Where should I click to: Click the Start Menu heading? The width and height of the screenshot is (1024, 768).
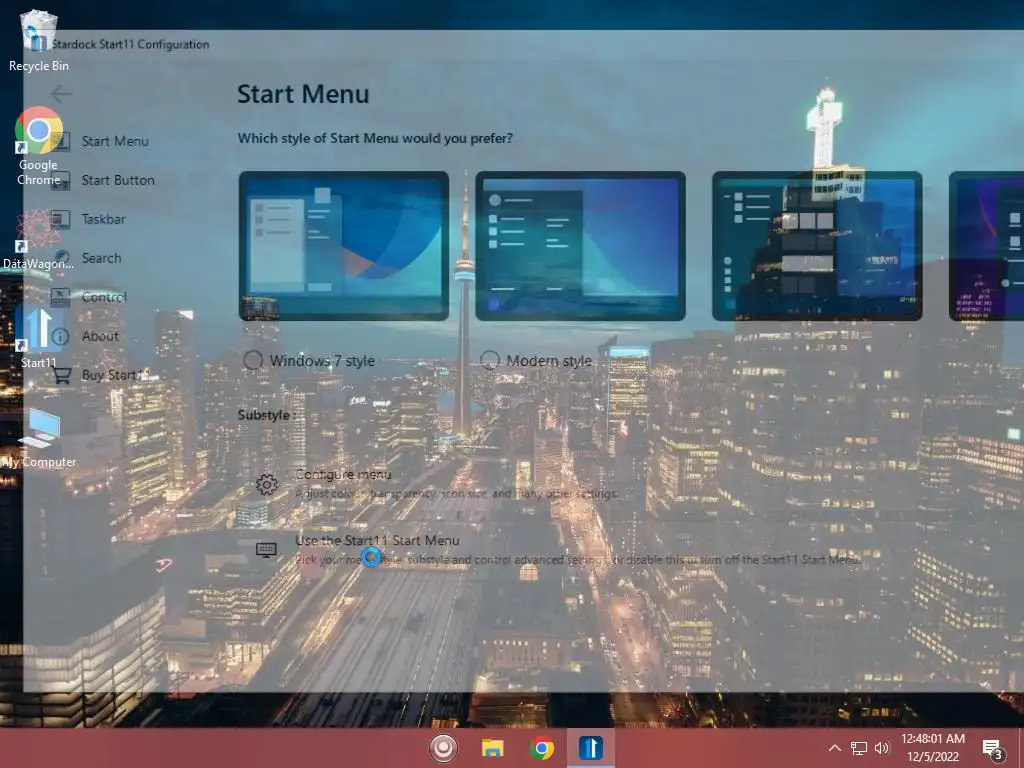click(303, 94)
